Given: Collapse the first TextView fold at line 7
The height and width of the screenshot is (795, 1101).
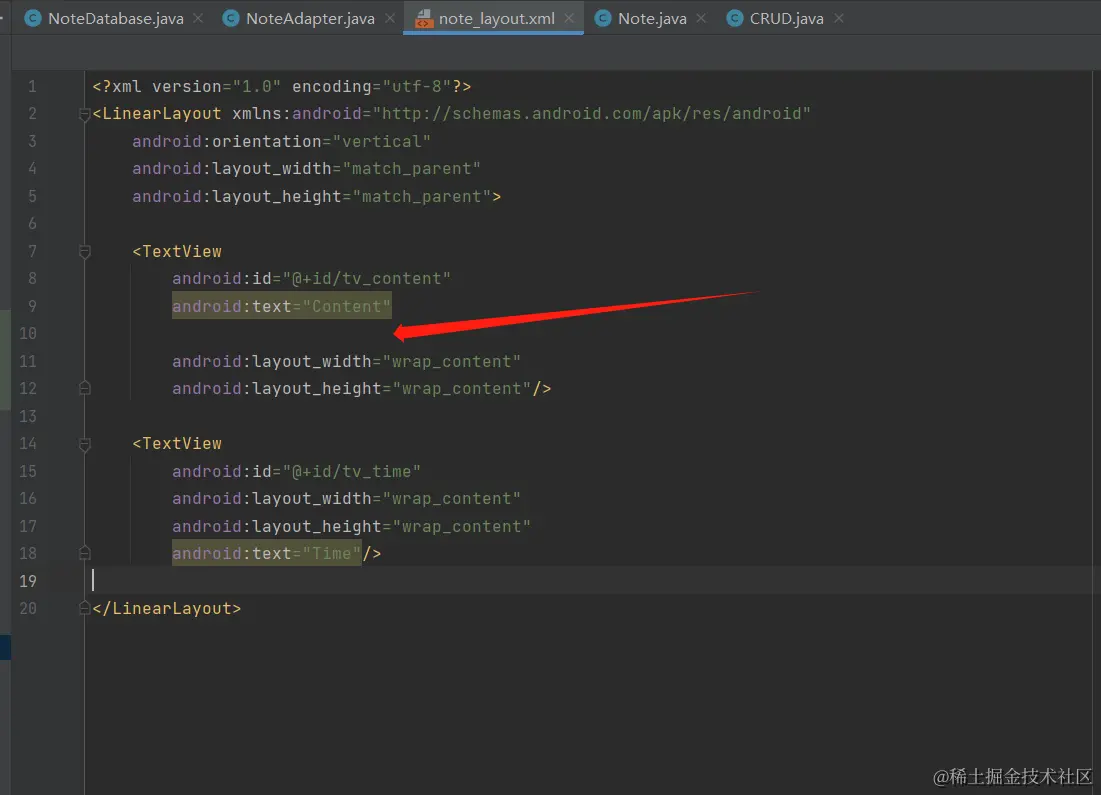Looking at the screenshot, I should click(84, 251).
